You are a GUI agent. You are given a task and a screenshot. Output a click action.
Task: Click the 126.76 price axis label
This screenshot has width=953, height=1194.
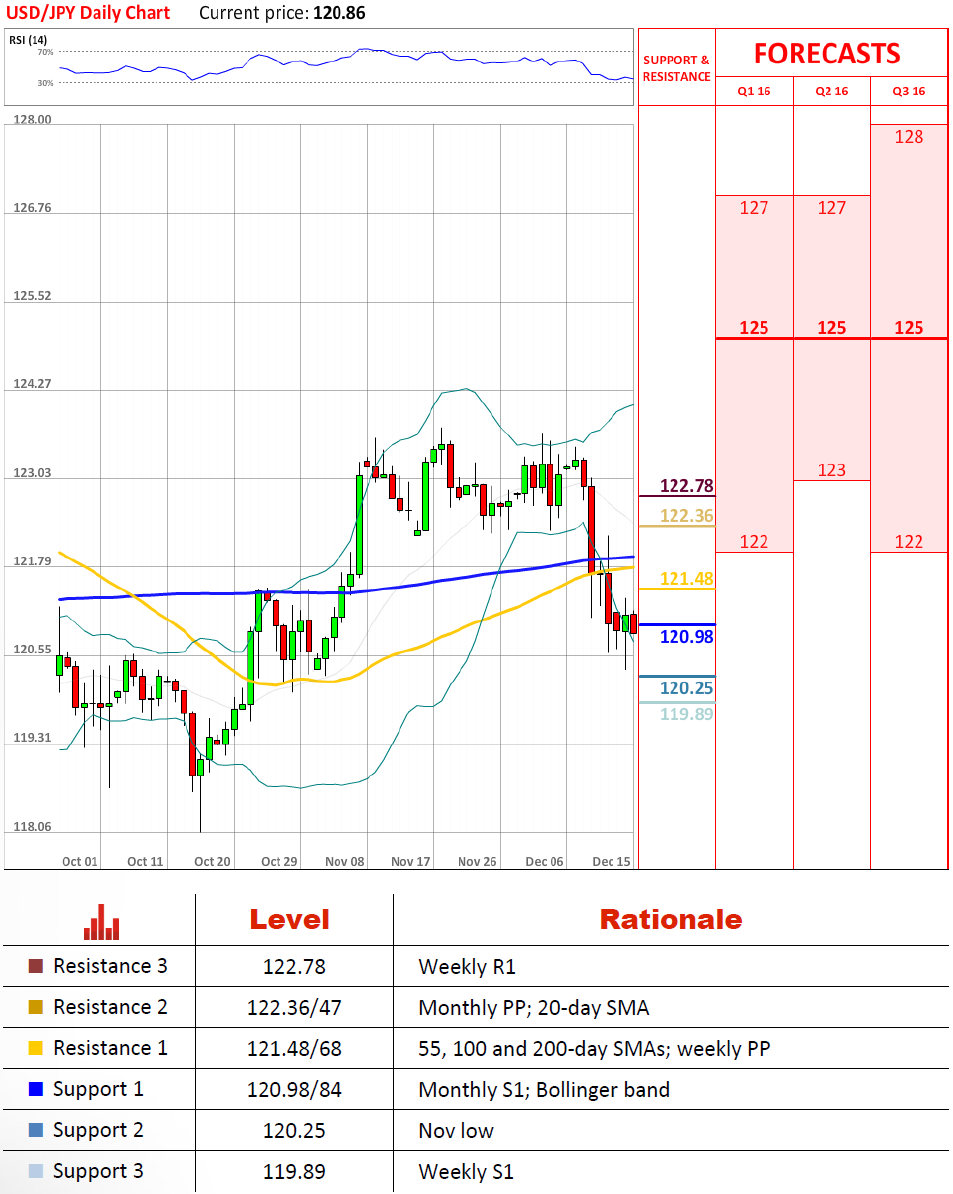(32, 207)
